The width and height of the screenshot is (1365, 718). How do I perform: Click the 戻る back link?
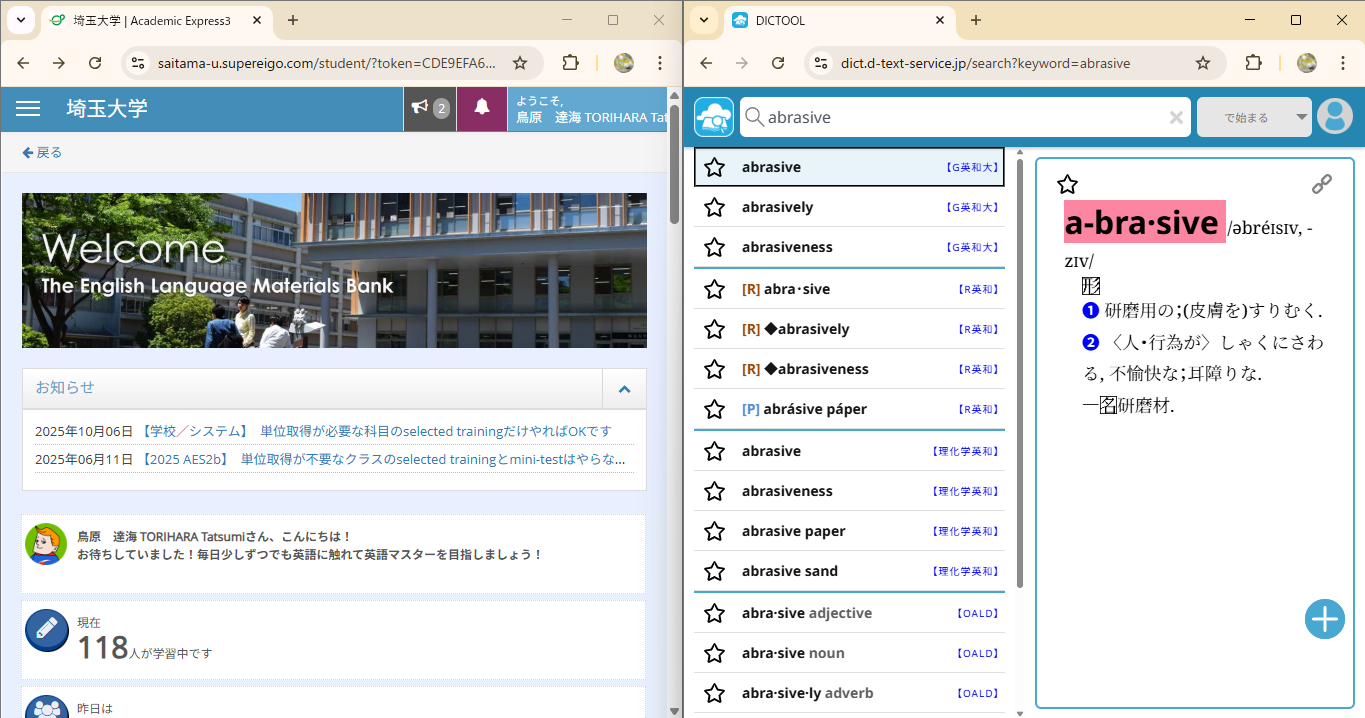click(42, 153)
